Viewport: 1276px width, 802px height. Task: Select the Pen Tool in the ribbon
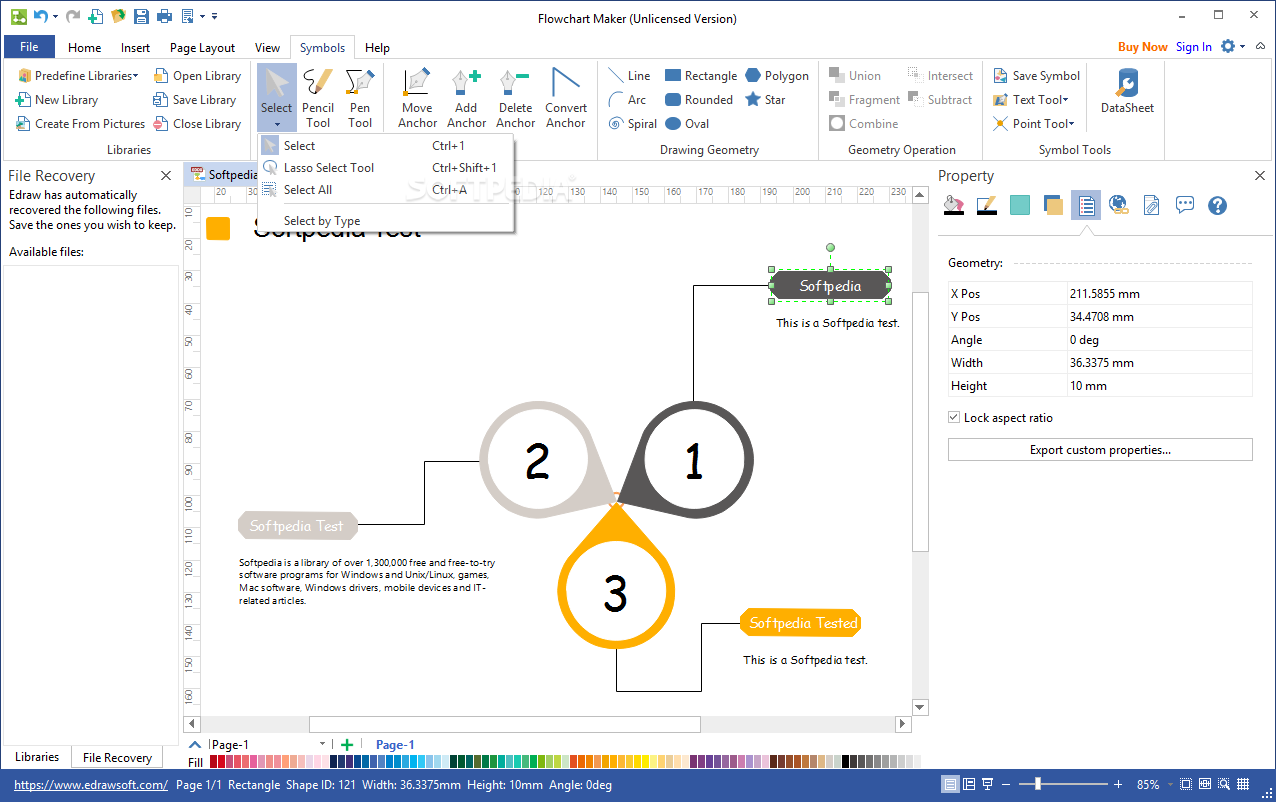(x=360, y=98)
